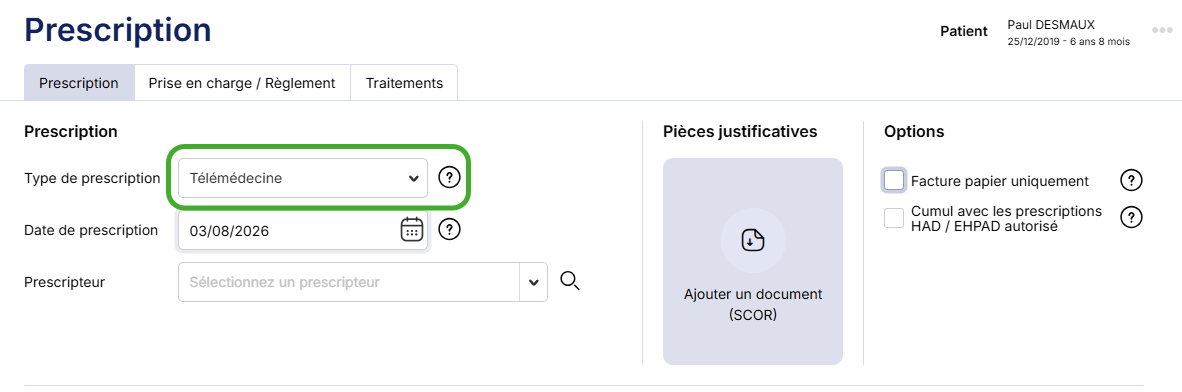Open help for Cumul HAD / EHPAD option
1182x392 pixels.
(1131, 217)
